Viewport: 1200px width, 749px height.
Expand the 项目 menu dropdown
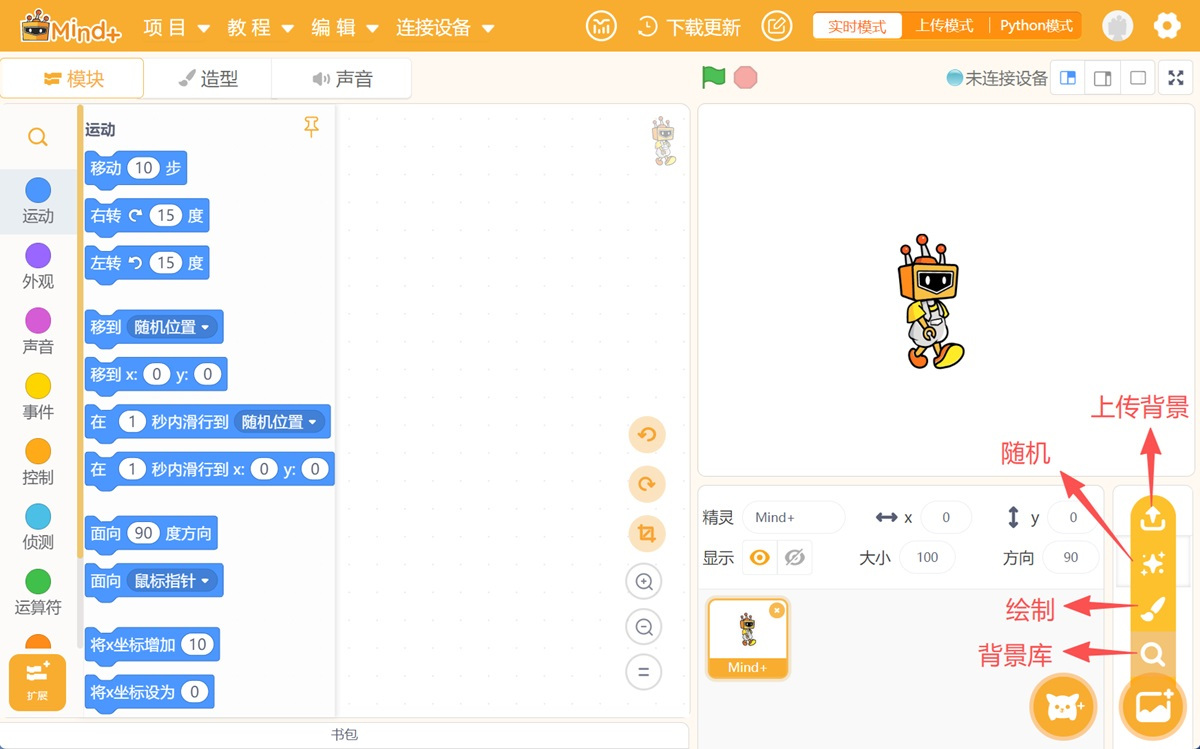[x=176, y=28]
